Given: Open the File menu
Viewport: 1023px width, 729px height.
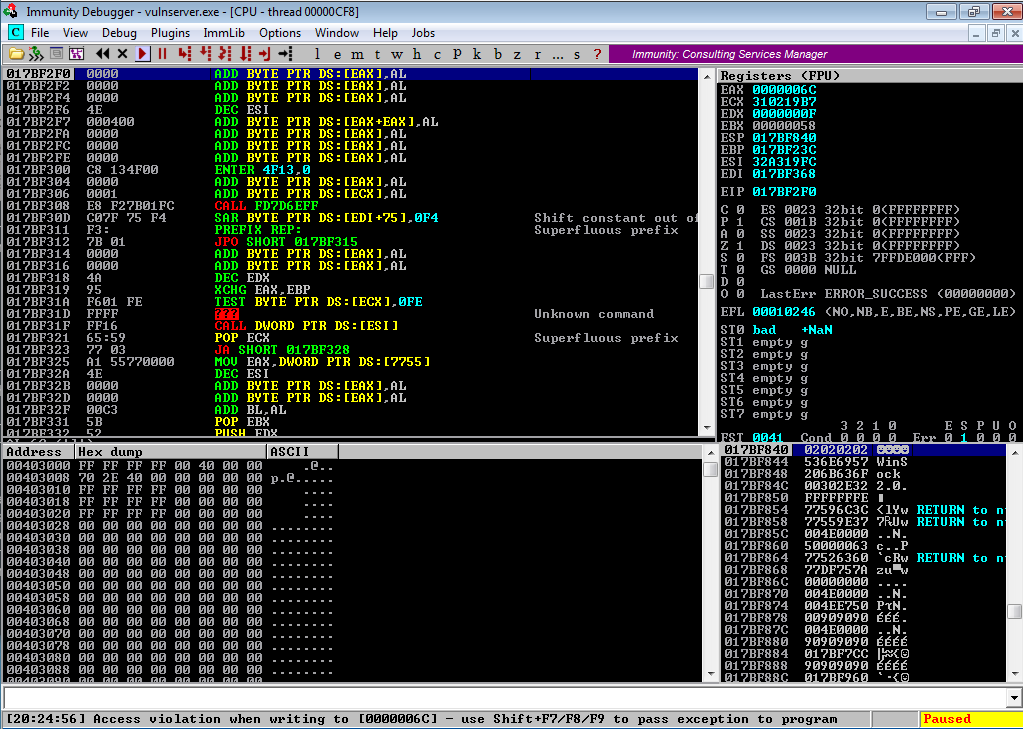Looking at the screenshot, I should pyautogui.click(x=40, y=33).
